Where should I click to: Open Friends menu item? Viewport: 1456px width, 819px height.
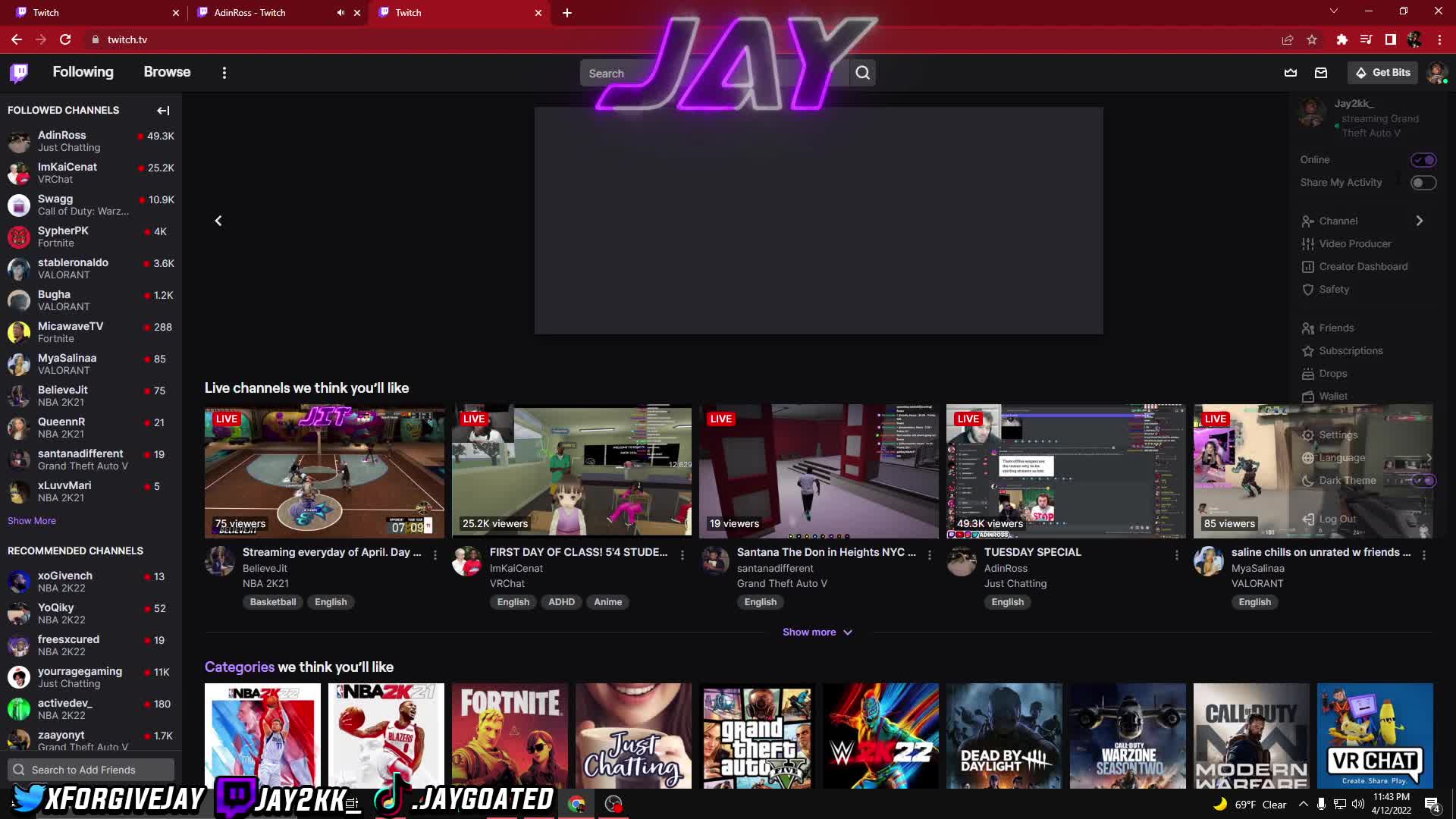pos(1328,328)
